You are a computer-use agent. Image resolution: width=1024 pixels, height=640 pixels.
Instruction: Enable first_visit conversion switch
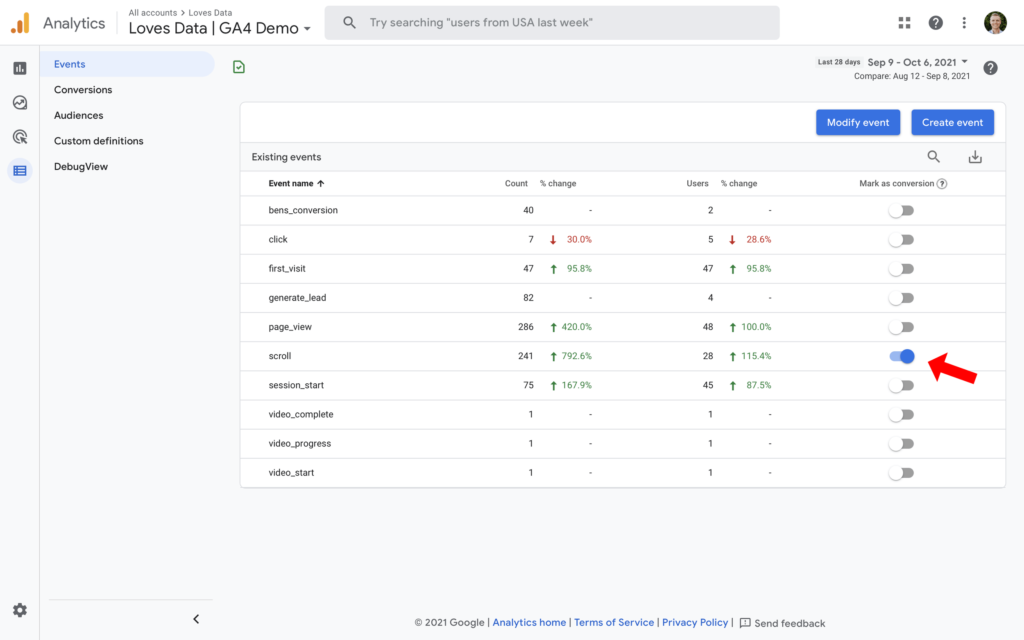click(x=901, y=268)
